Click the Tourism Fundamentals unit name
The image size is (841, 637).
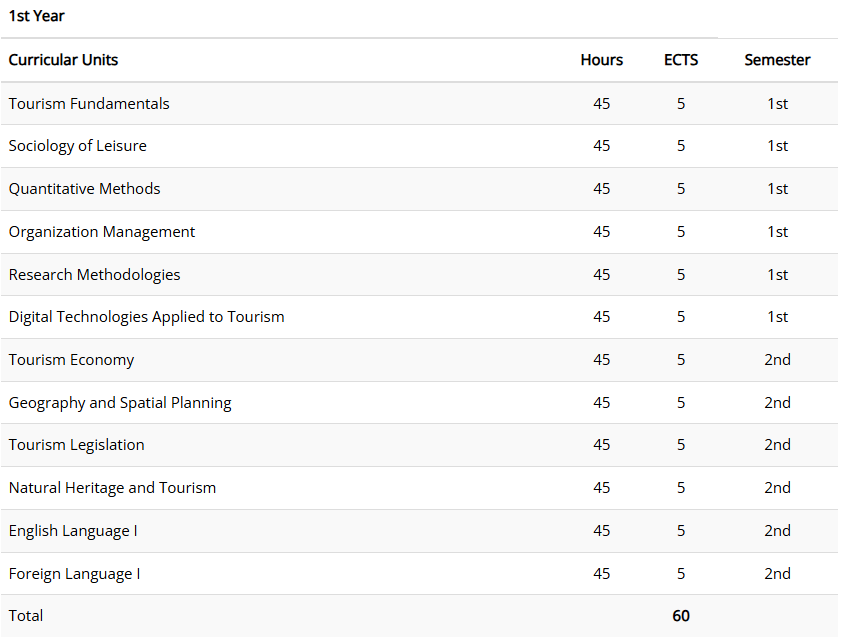click(89, 104)
